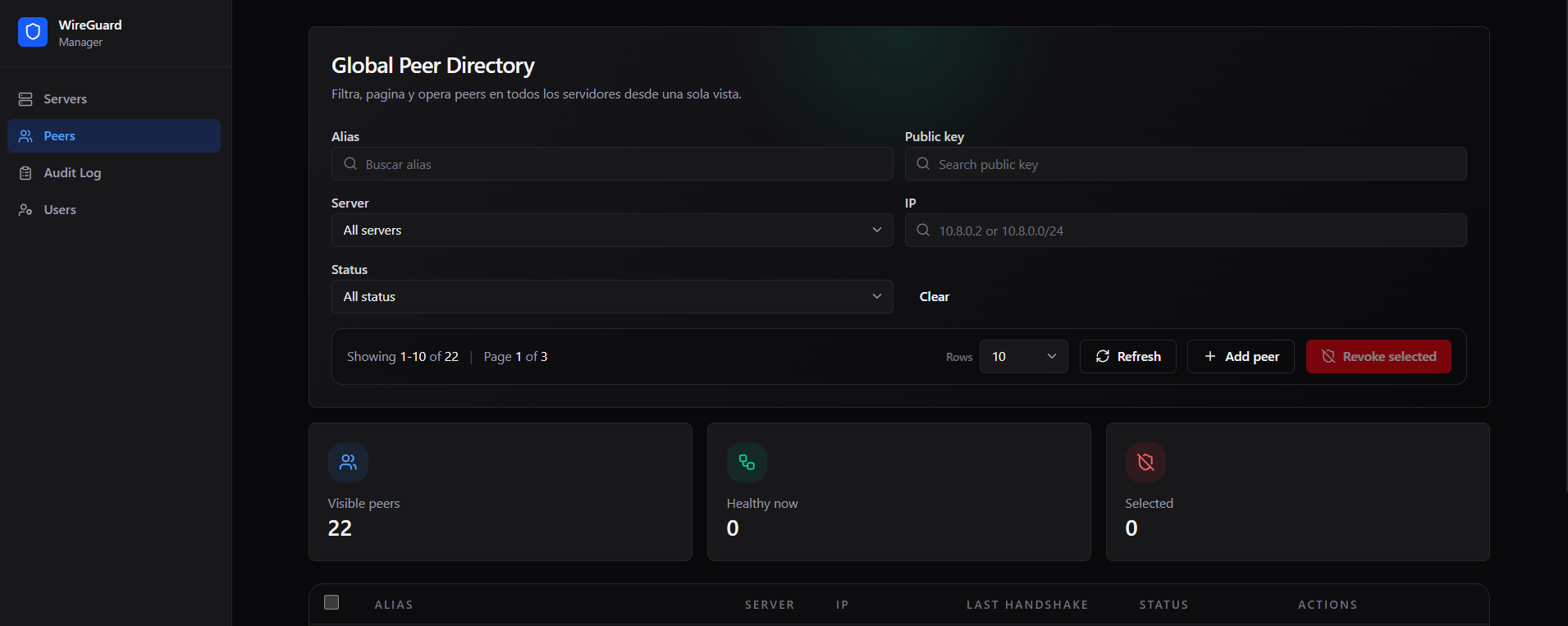
Task: Click the magnifier icon in Public key field
Action: click(923, 164)
